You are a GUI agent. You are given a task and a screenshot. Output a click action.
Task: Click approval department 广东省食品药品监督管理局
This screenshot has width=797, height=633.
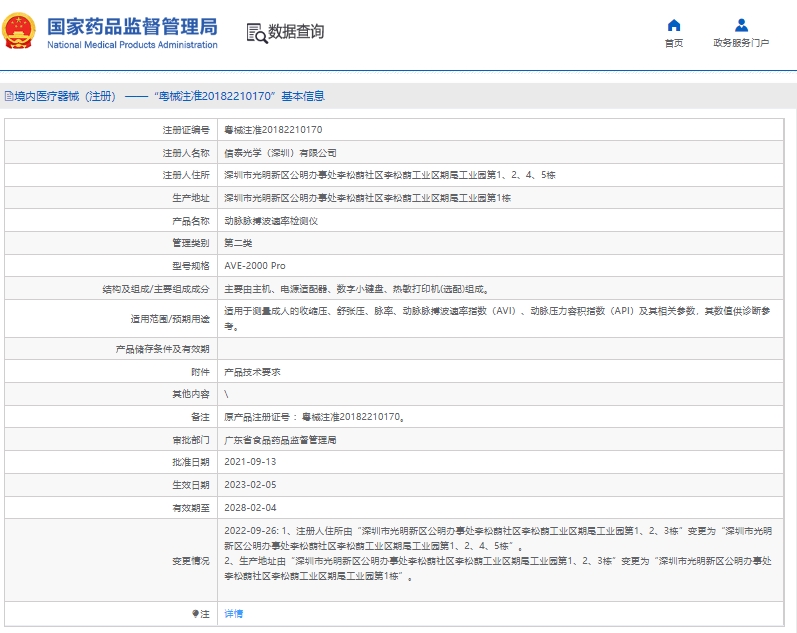[x=280, y=440]
